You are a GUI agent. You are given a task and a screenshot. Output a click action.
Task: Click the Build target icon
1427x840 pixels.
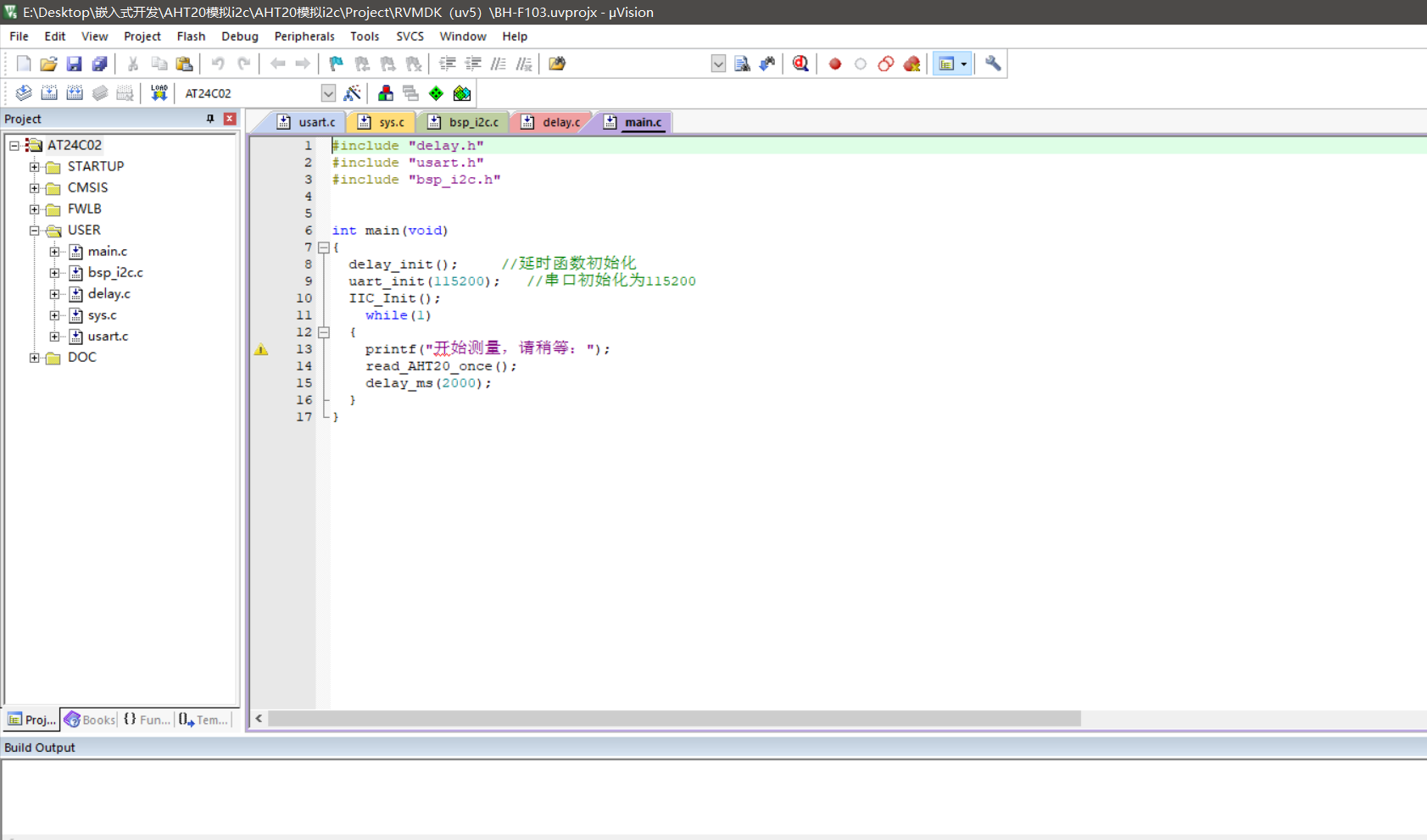[49, 93]
